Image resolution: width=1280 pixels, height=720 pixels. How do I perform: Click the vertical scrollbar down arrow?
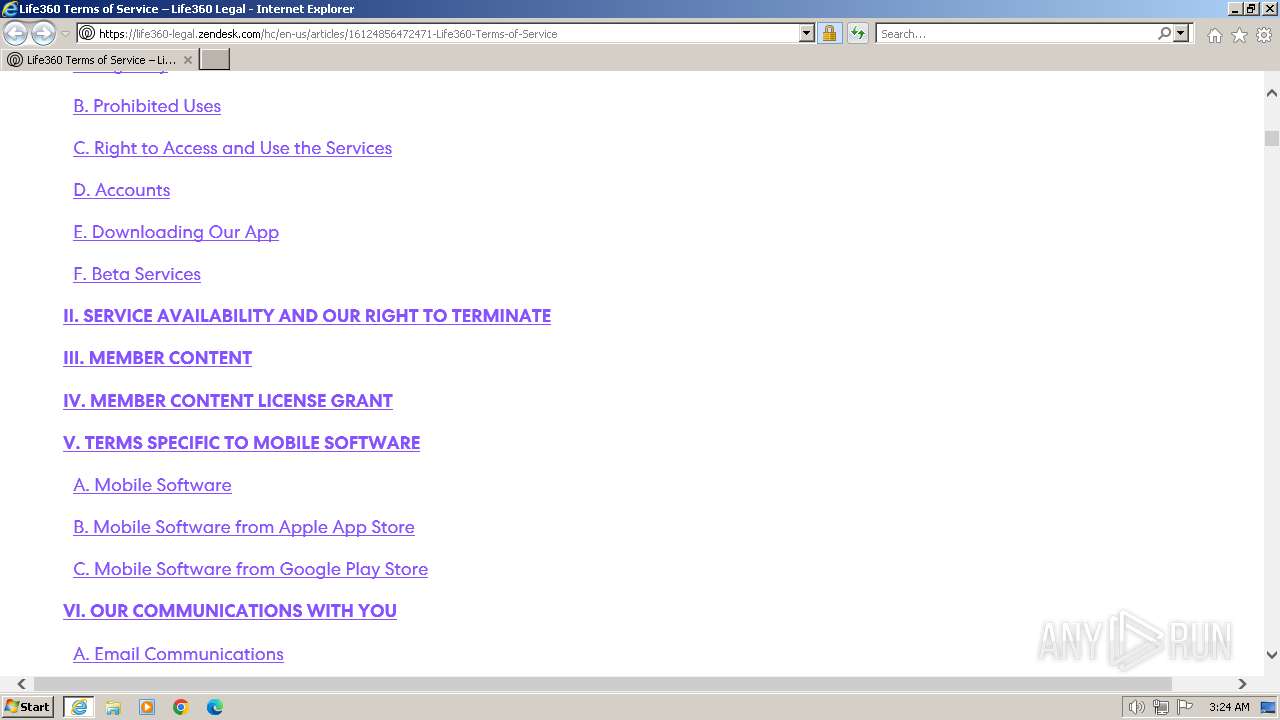pos(1271,655)
